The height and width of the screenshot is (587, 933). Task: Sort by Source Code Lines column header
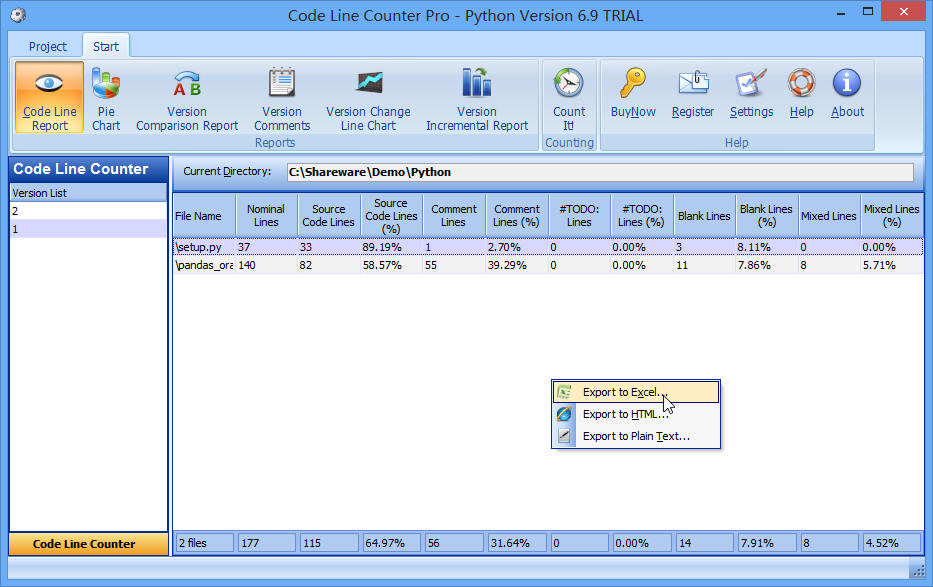pyautogui.click(x=329, y=215)
